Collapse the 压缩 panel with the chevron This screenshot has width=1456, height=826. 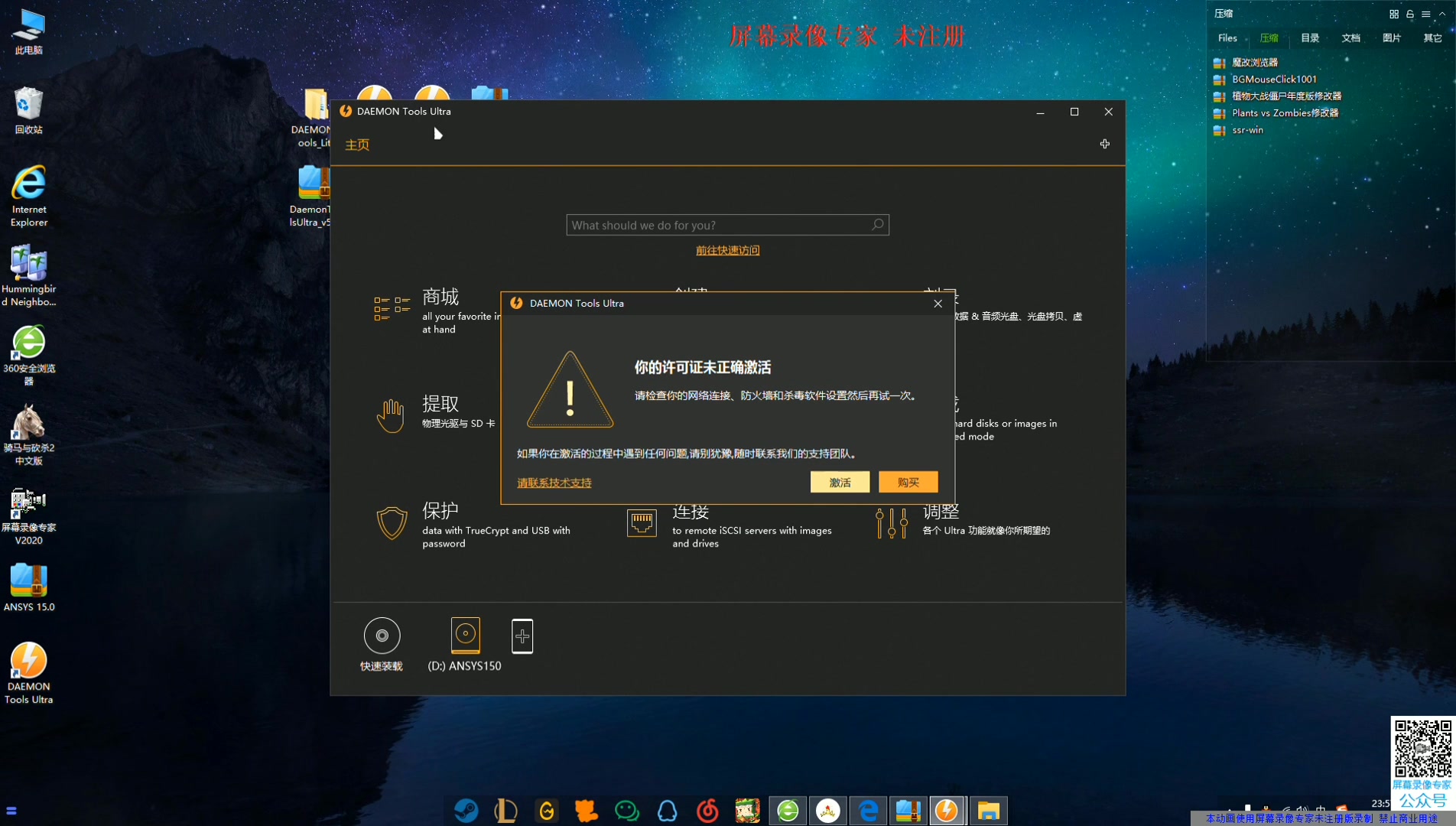(x=1442, y=14)
